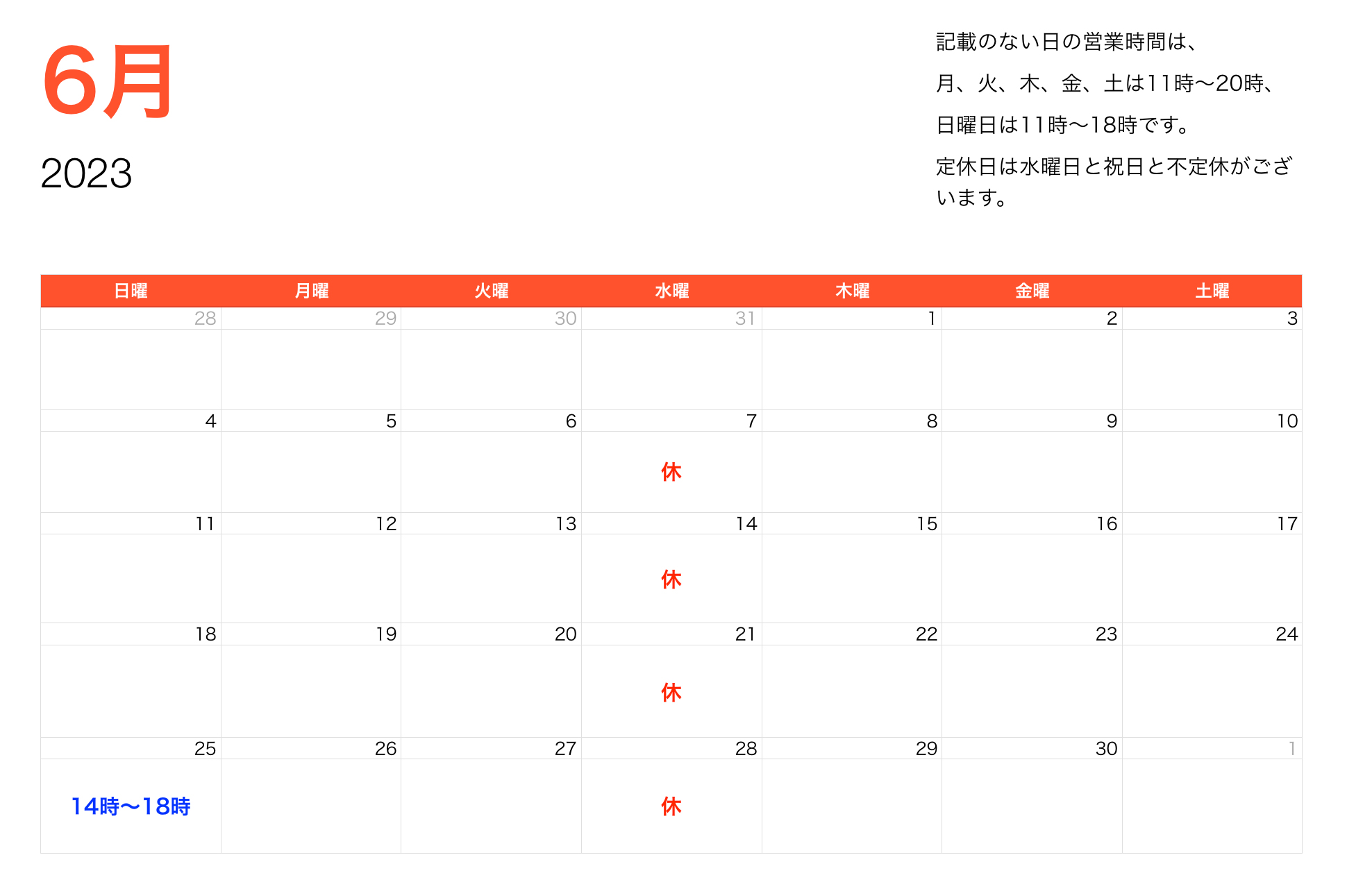This screenshot has height=880, width=1372.
Task: Click date 2 under 金曜
Action: click(1112, 319)
